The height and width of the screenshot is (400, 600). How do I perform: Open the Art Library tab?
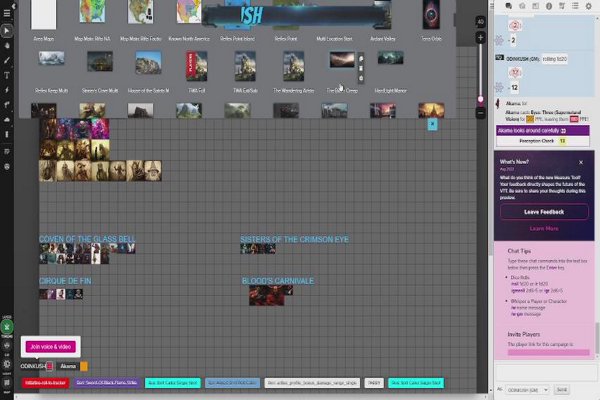point(522,6)
